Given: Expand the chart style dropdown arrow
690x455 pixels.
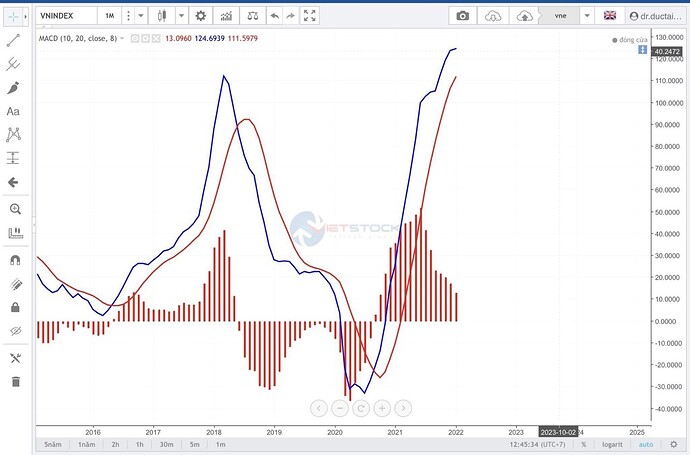Looking at the screenshot, I should tap(181, 16).
